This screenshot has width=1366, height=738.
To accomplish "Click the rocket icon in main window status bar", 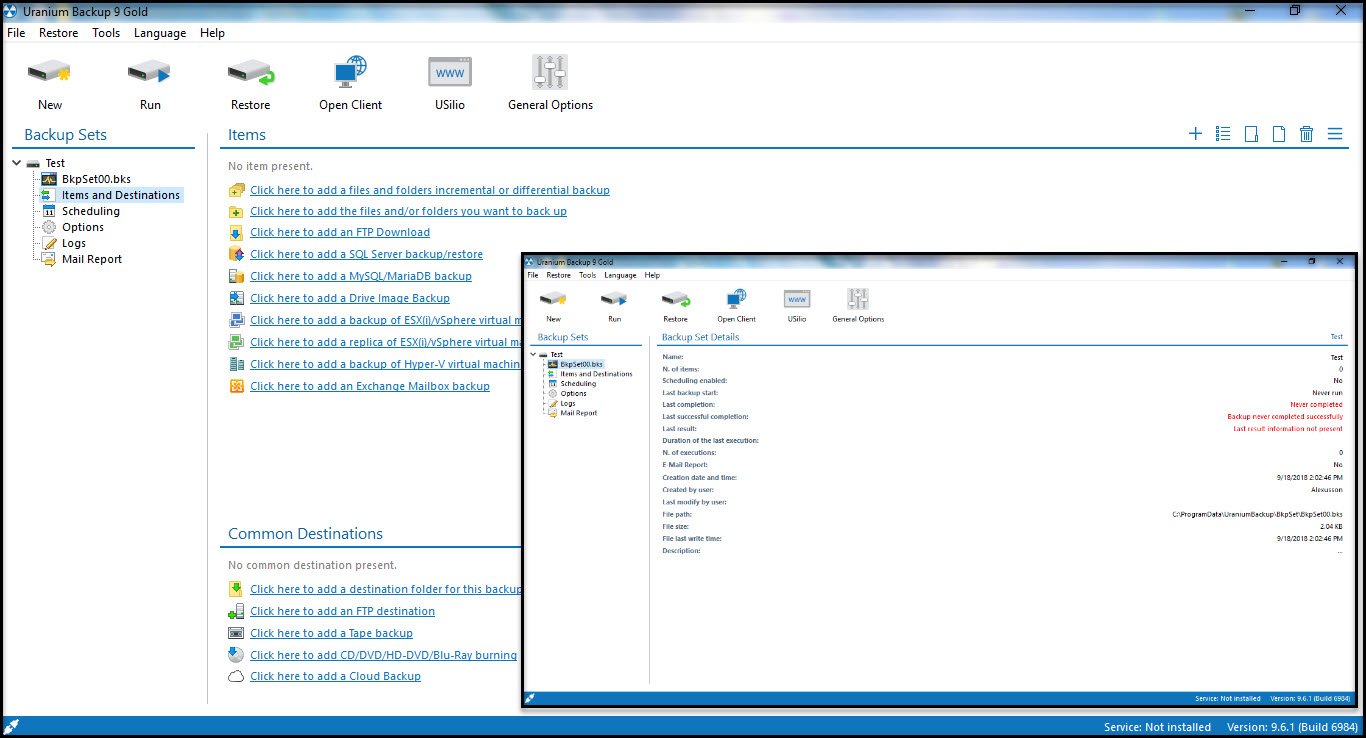I will coord(12,727).
